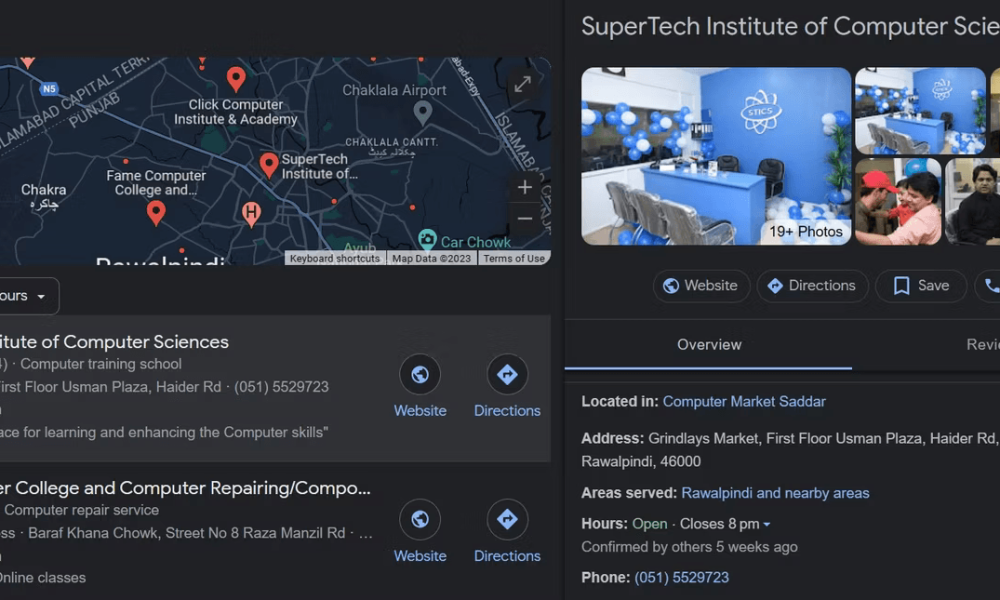The height and width of the screenshot is (600, 1000).
Task: Select the Click Computer Institute map pin
Action: click(x=236, y=80)
